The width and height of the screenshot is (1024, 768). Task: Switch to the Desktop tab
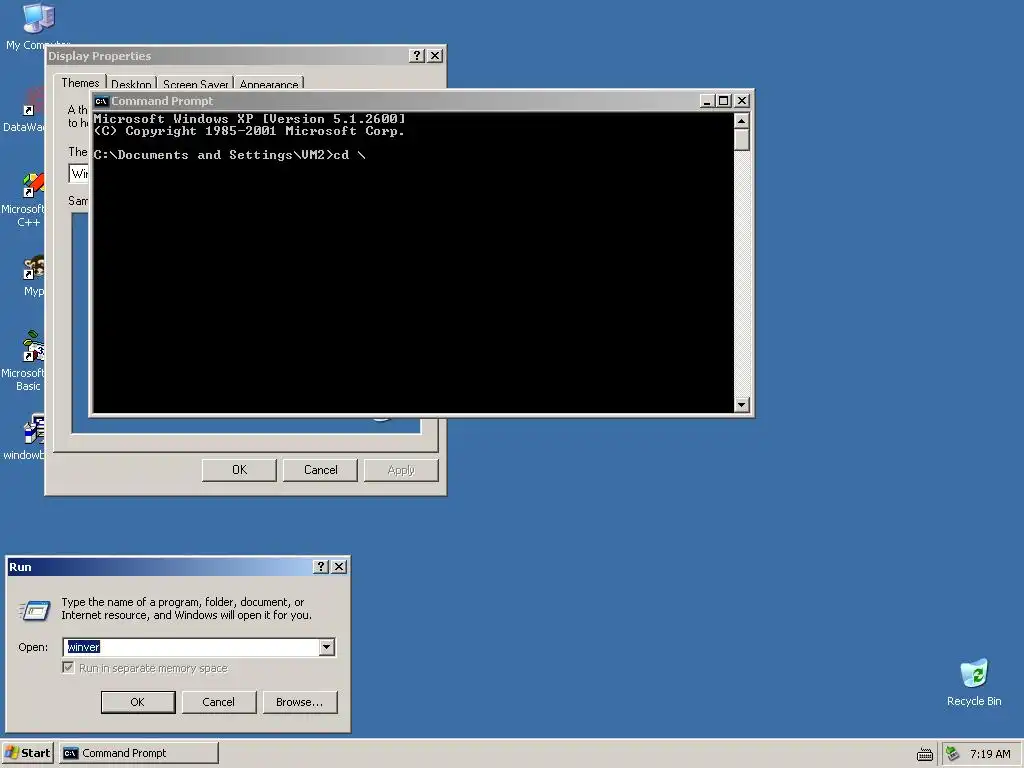pyautogui.click(x=131, y=84)
